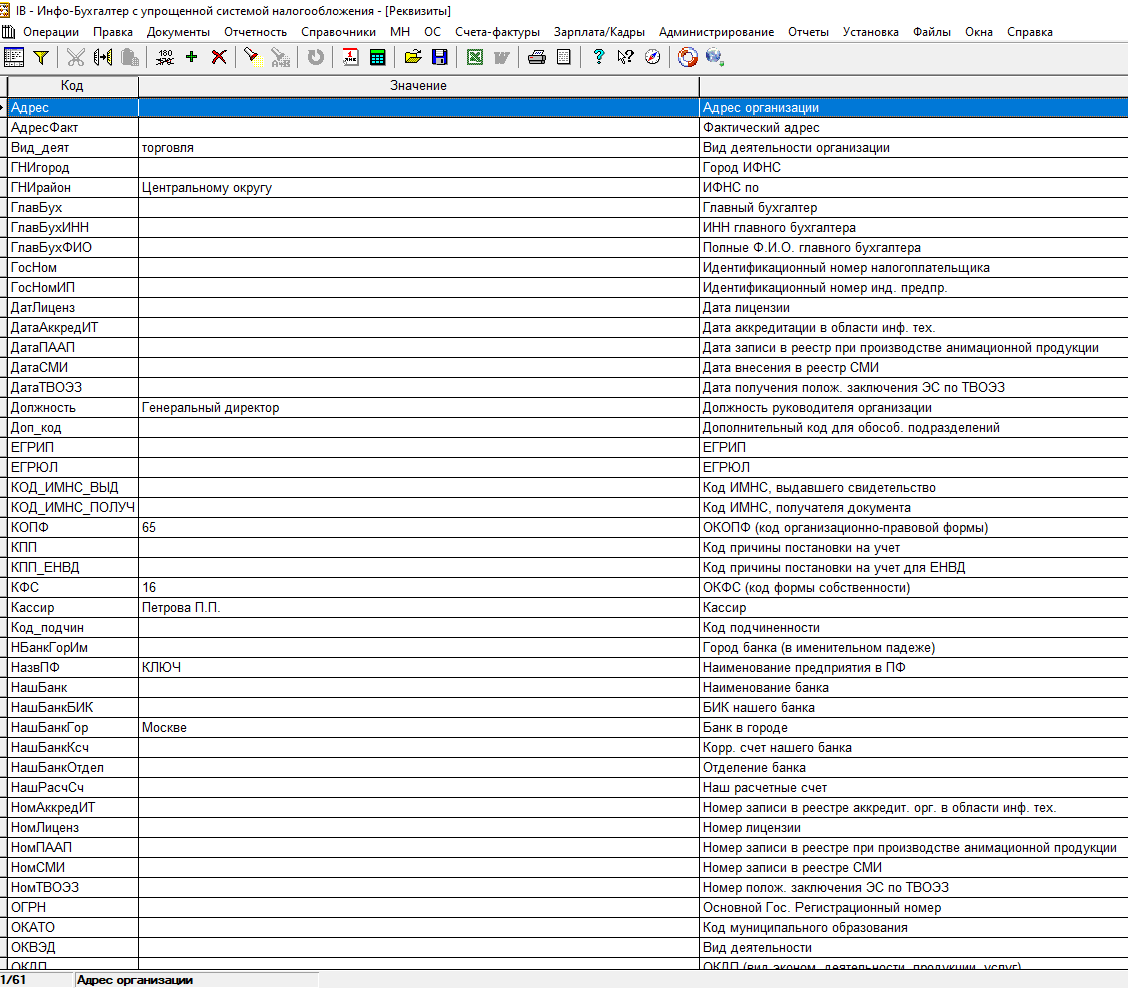Click the compass icon

coord(652,57)
